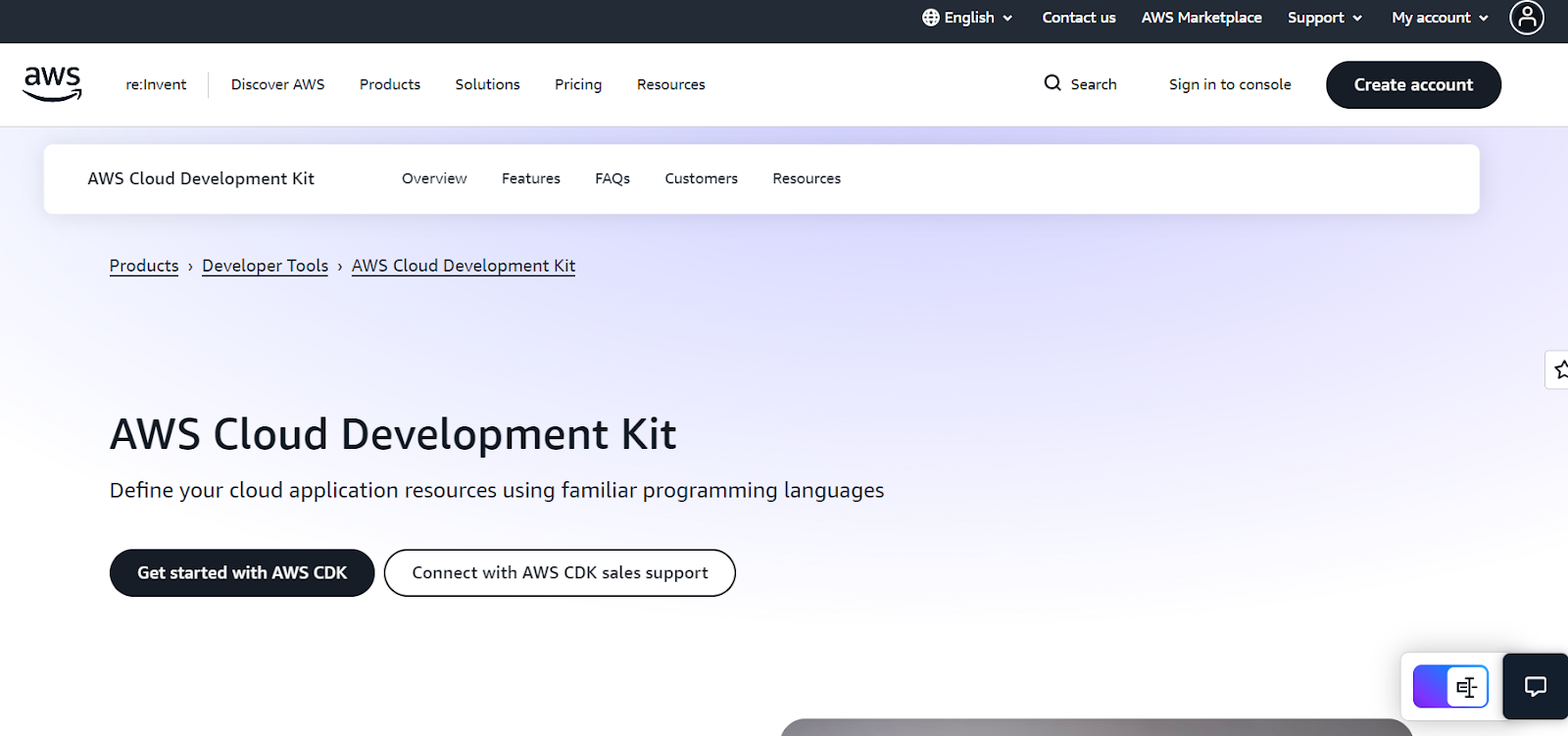Click the AWS logo
The image size is (1568, 736).
point(52,84)
